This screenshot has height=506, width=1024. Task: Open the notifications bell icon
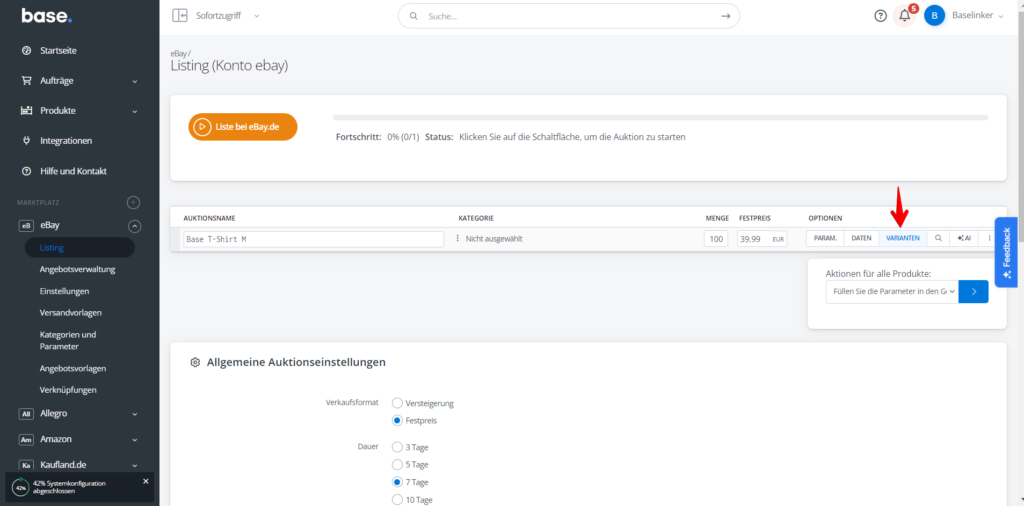(904, 16)
